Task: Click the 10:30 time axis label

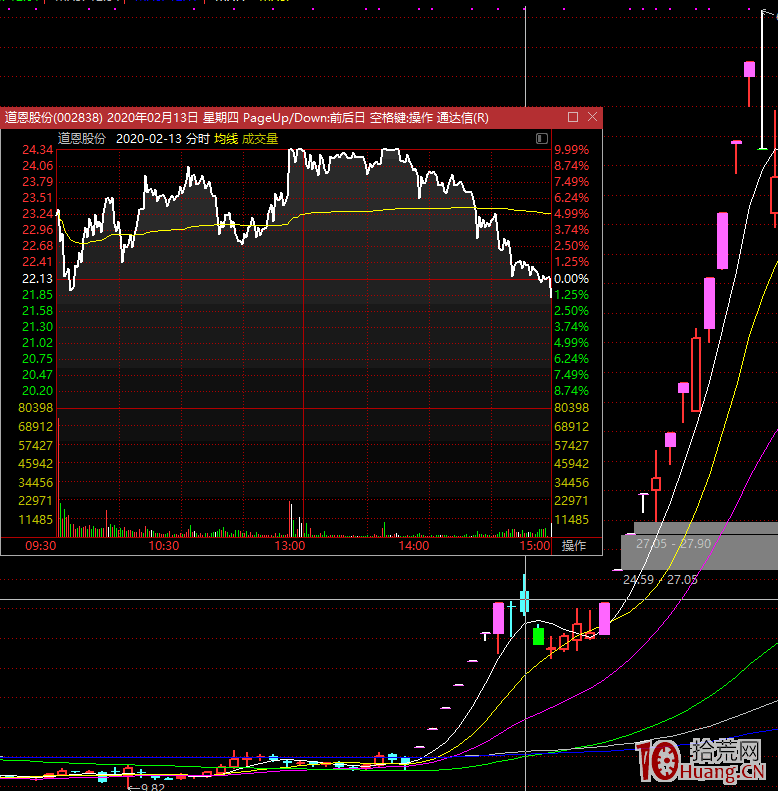Action: coord(163,546)
